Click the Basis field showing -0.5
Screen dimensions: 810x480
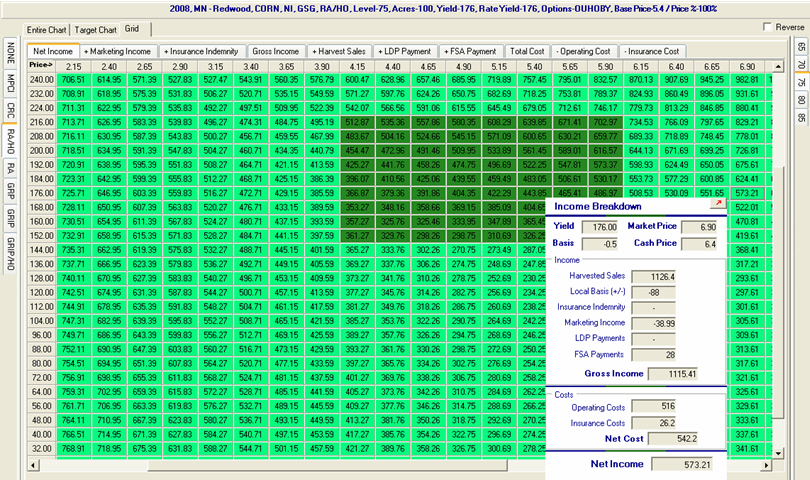600,244
